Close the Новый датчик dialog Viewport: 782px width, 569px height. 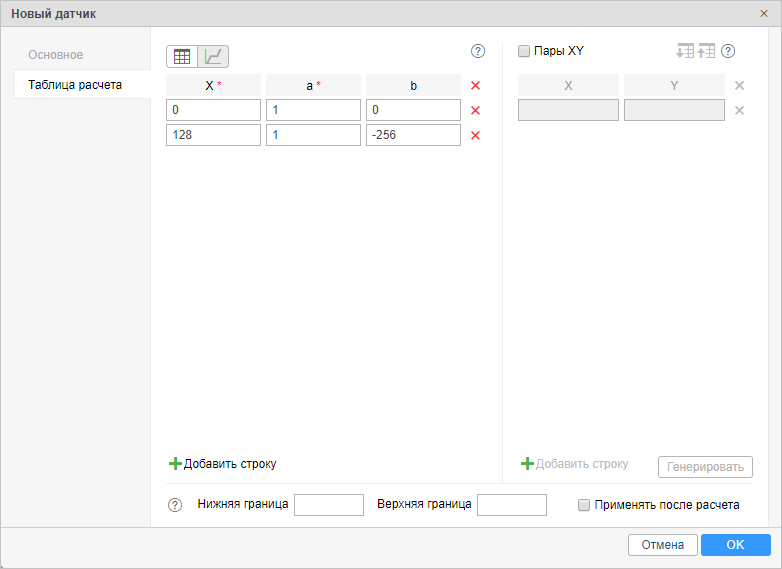click(x=764, y=13)
